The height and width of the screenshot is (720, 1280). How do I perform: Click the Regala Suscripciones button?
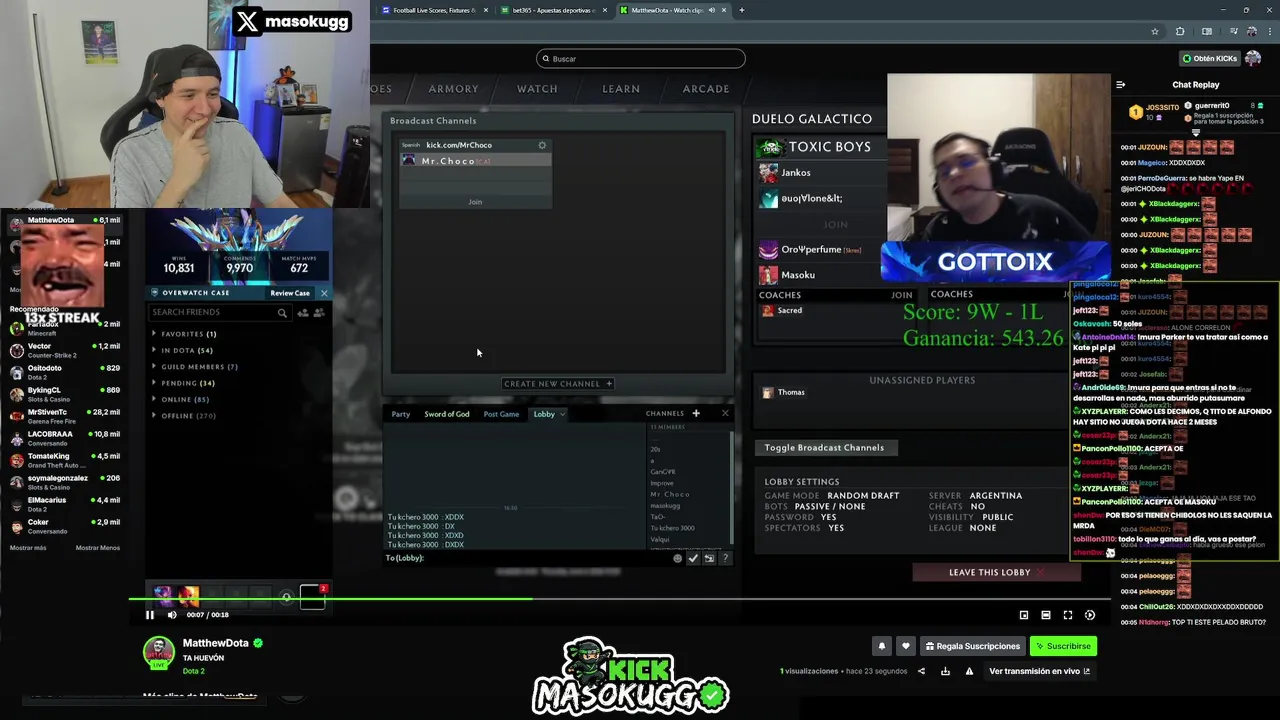click(x=972, y=646)
